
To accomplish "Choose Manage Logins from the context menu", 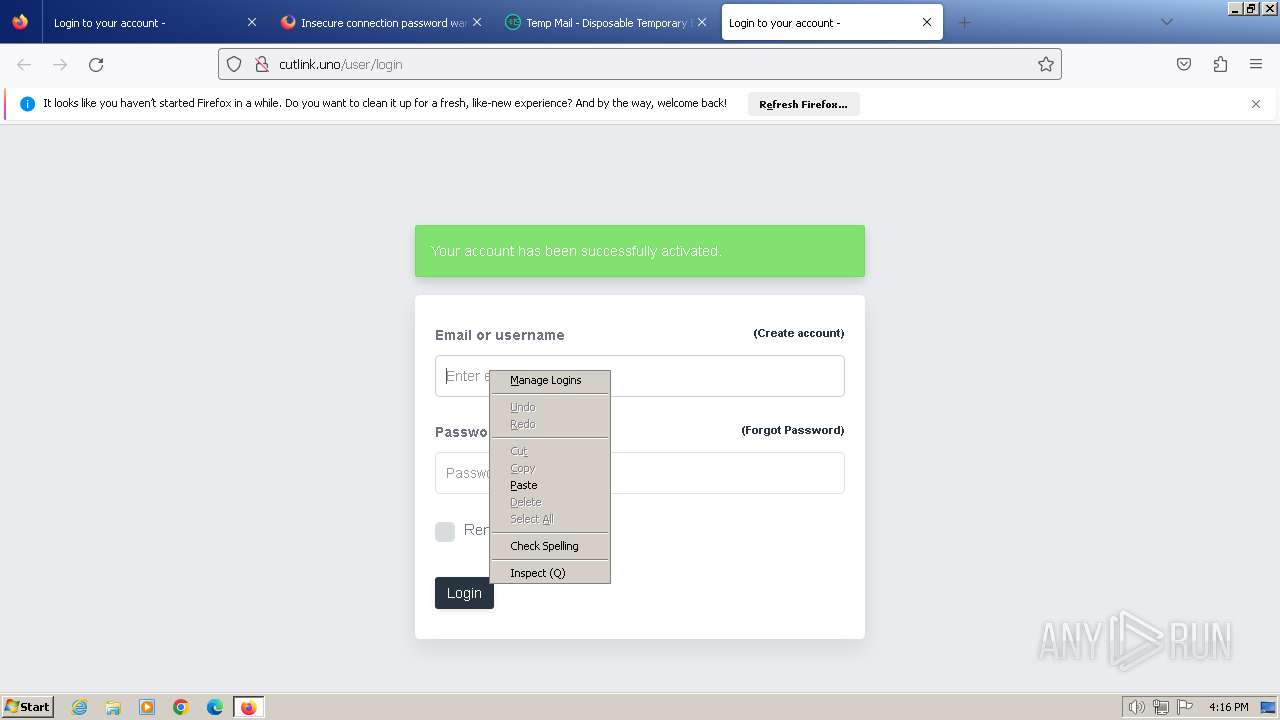I will click(x=550, y=380).
